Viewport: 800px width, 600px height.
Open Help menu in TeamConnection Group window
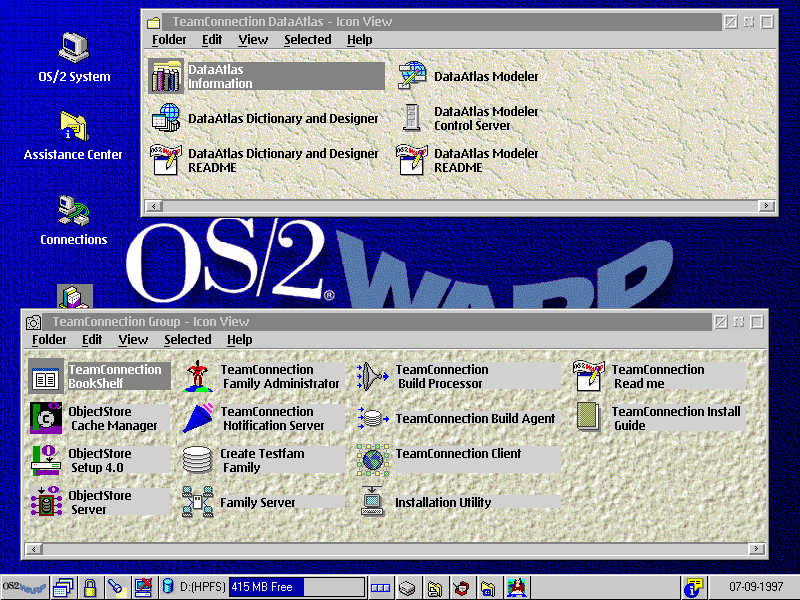click(240, 340)
